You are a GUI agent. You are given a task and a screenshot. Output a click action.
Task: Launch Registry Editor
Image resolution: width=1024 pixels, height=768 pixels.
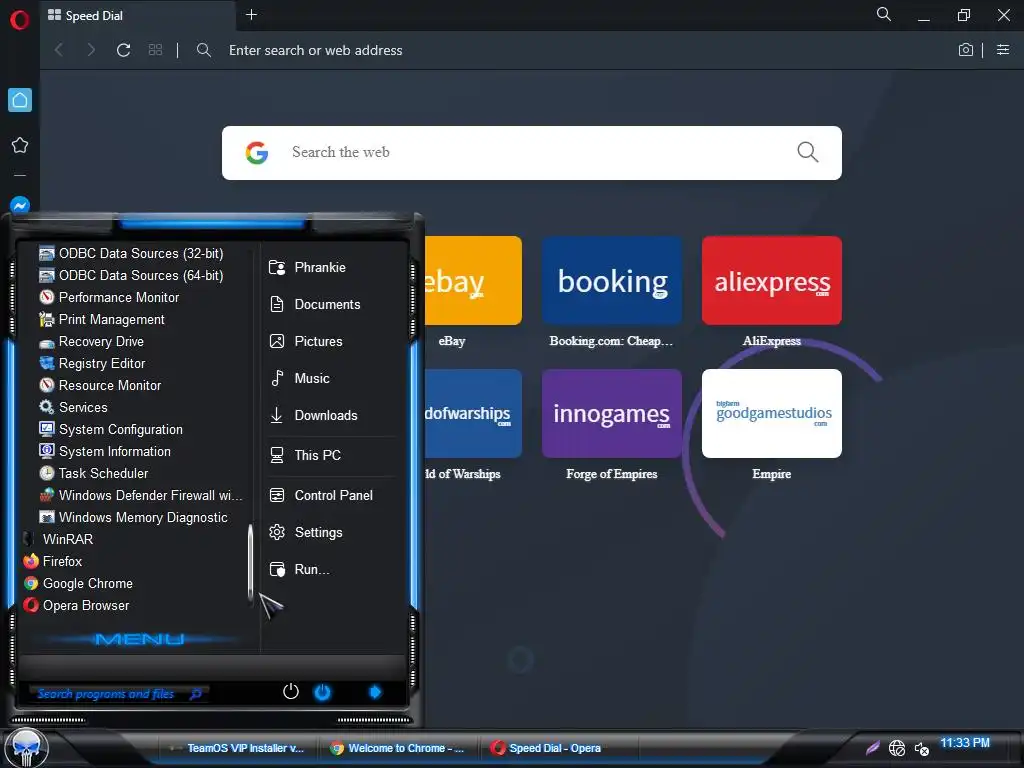click(x=92, y=363)
